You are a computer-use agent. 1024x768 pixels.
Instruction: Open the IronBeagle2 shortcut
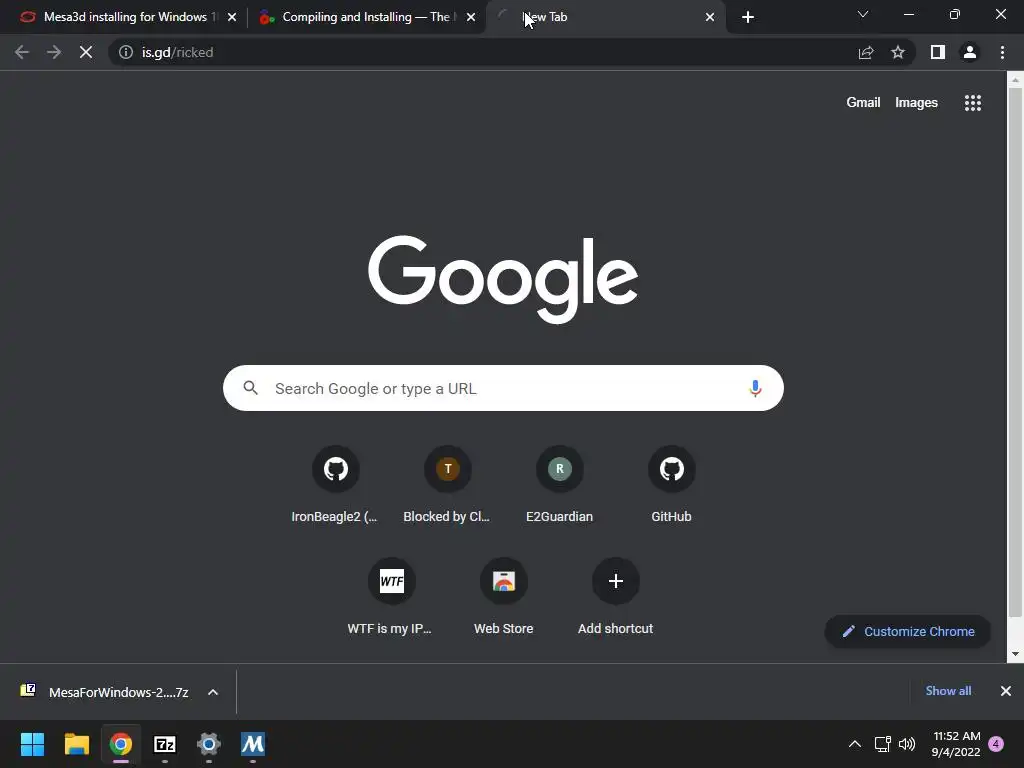(336, 485)
